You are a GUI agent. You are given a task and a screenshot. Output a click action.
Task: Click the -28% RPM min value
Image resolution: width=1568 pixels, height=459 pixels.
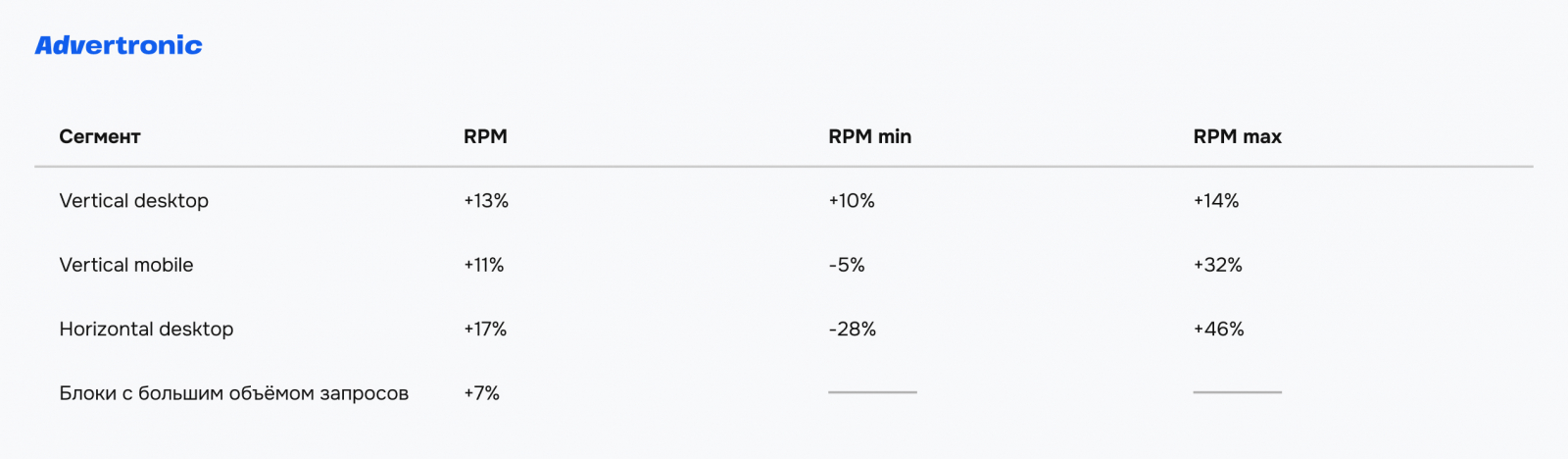(853, 330)
